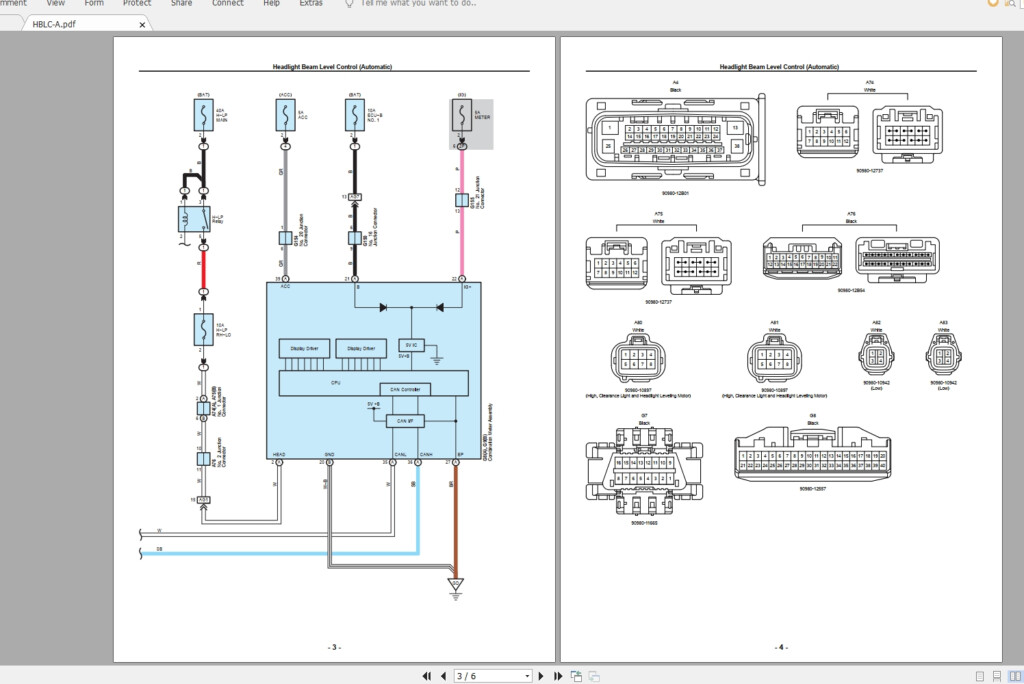Click the previous view icon in status bar

pos(576,676)
